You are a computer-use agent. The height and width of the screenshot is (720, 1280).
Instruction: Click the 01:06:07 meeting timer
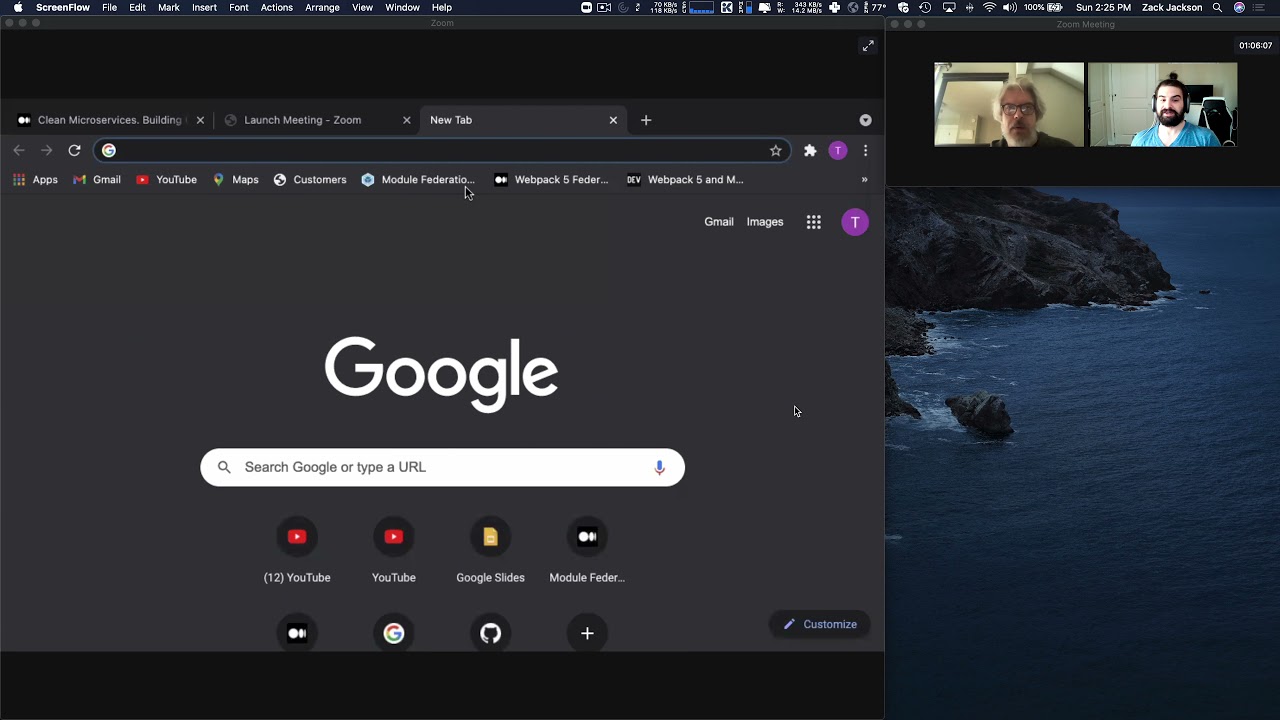(1256, 45)
